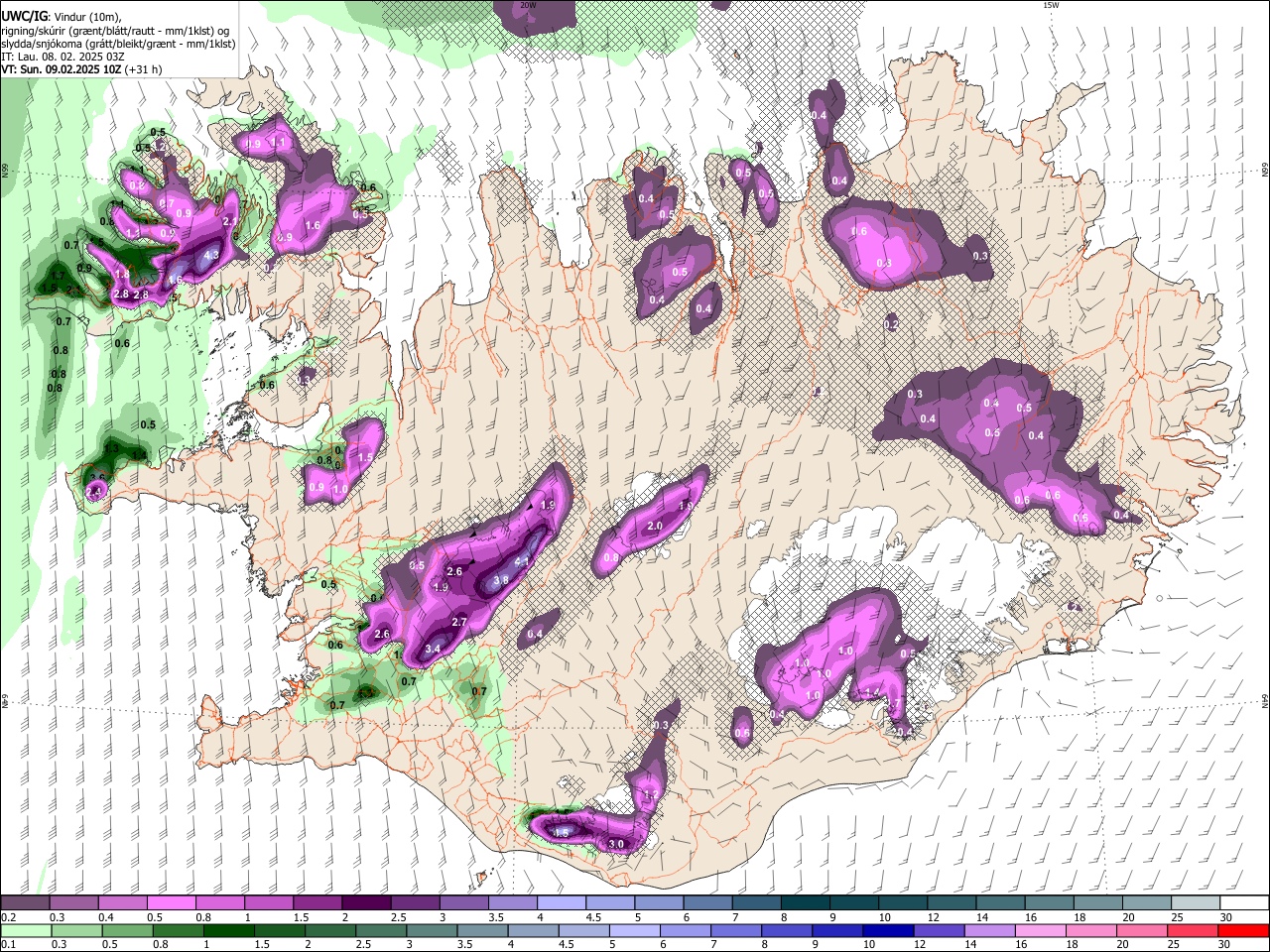1270x952 pixels.
Task: Click the 4.1 precipitation value on the map
Action: [x=523, y=560]
